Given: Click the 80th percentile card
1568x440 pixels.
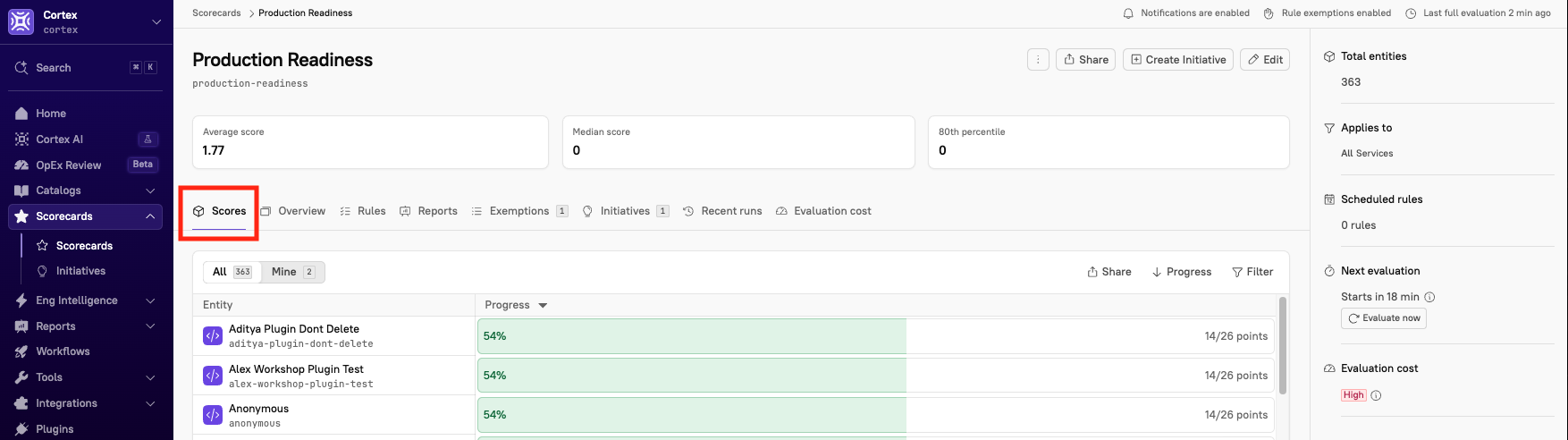Looking at the screenshot, I should (1109, 142).
